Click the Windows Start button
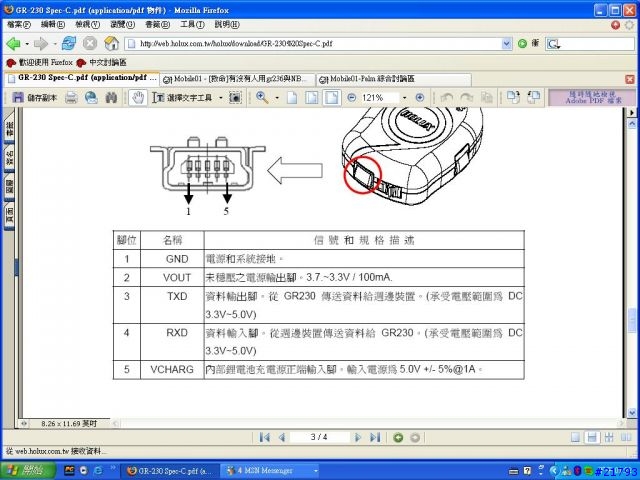Image resolution: width=640 pixels, height=480 pixels. (27, 471)
